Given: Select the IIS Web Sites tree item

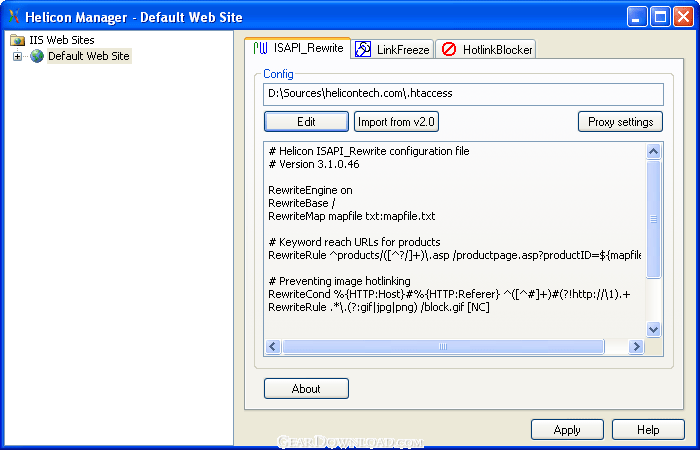Looking at the screenshot, I should point(62,40).
